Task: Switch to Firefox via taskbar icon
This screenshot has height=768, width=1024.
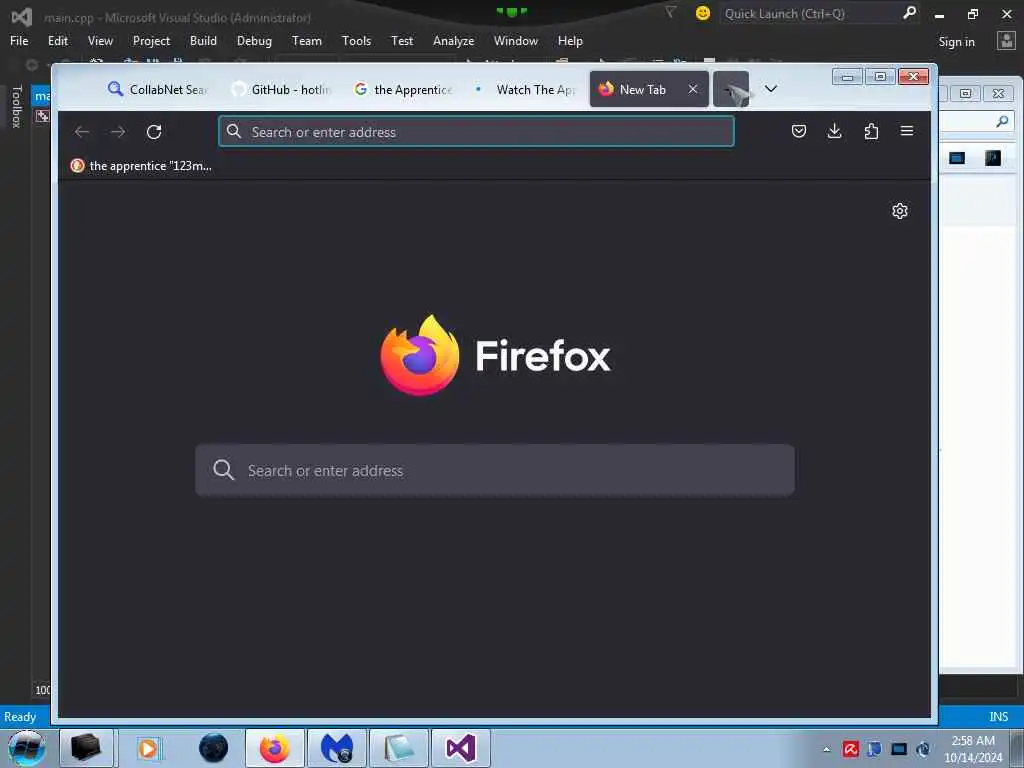Action: [275, 748]
